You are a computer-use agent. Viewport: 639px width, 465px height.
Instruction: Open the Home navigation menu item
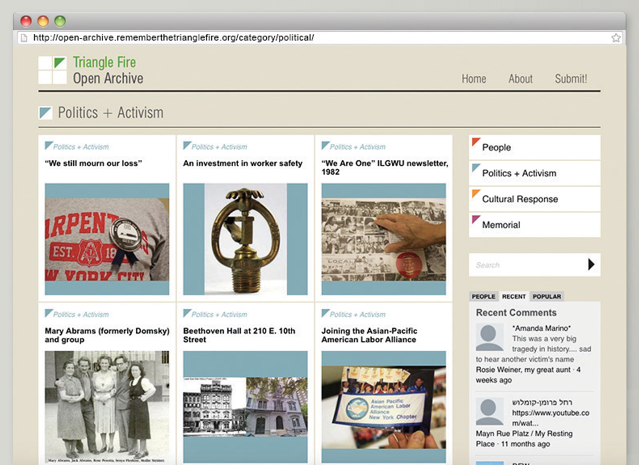[473, 79]
